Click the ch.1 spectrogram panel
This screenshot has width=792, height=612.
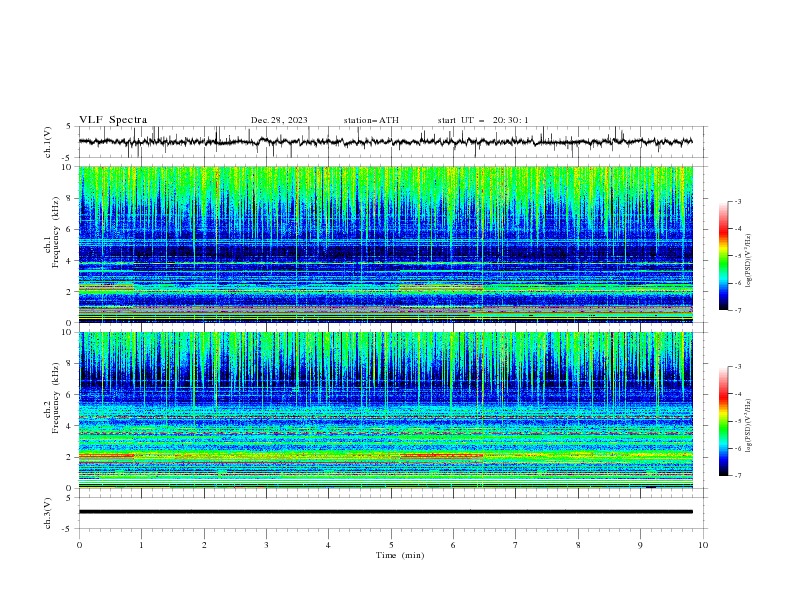(x=385, y=244)
